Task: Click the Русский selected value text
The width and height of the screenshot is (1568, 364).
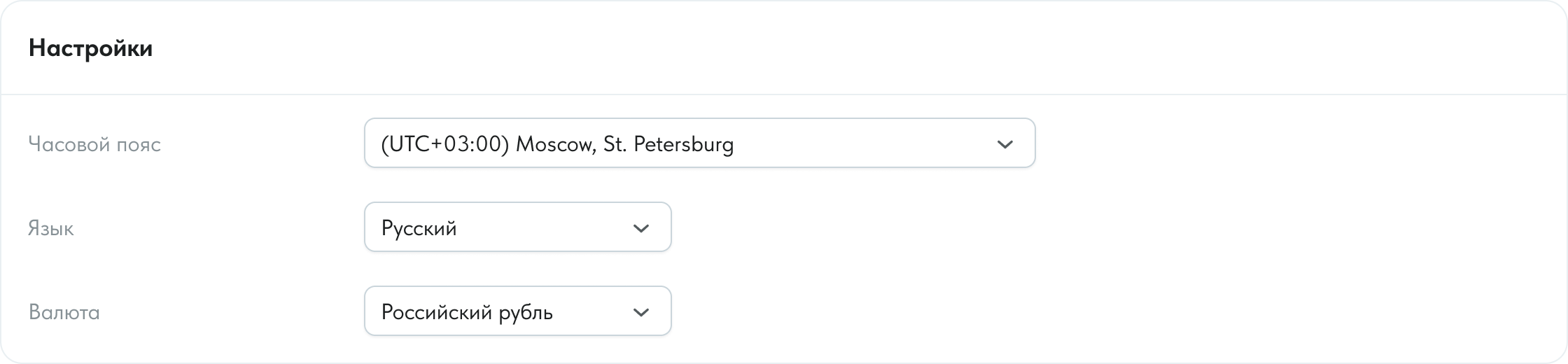Action: click(419, 228)
